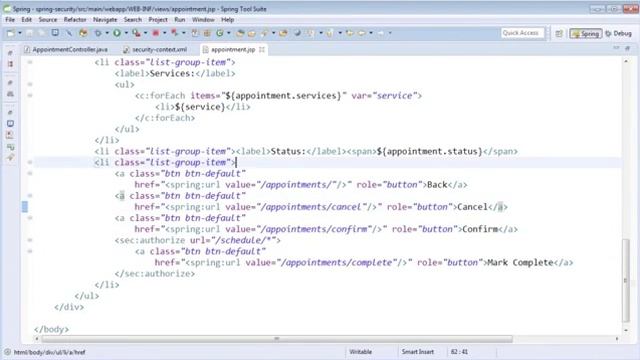Click the New file toolbar icon

coord(11,33)
